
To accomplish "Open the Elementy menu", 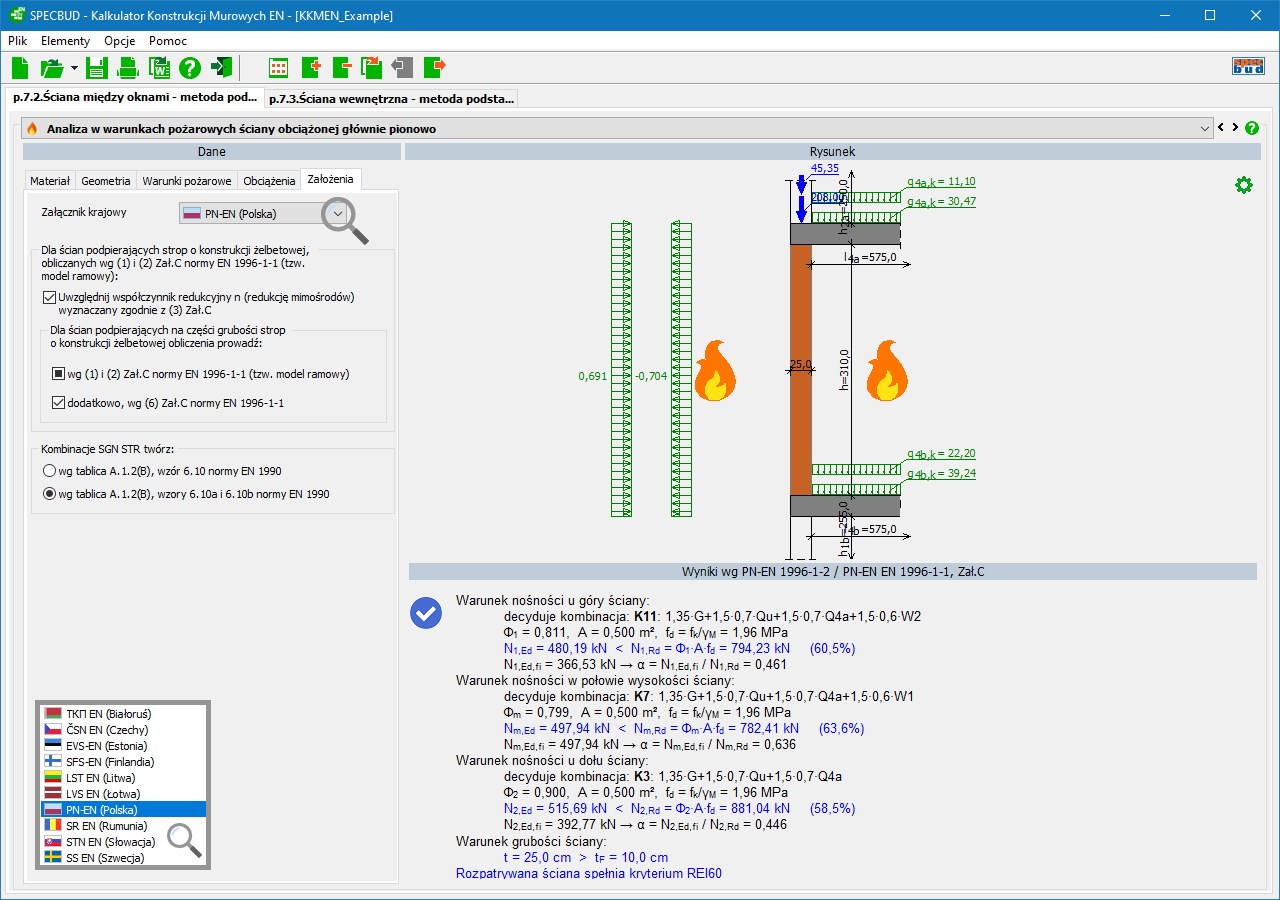I will (65, 41).
